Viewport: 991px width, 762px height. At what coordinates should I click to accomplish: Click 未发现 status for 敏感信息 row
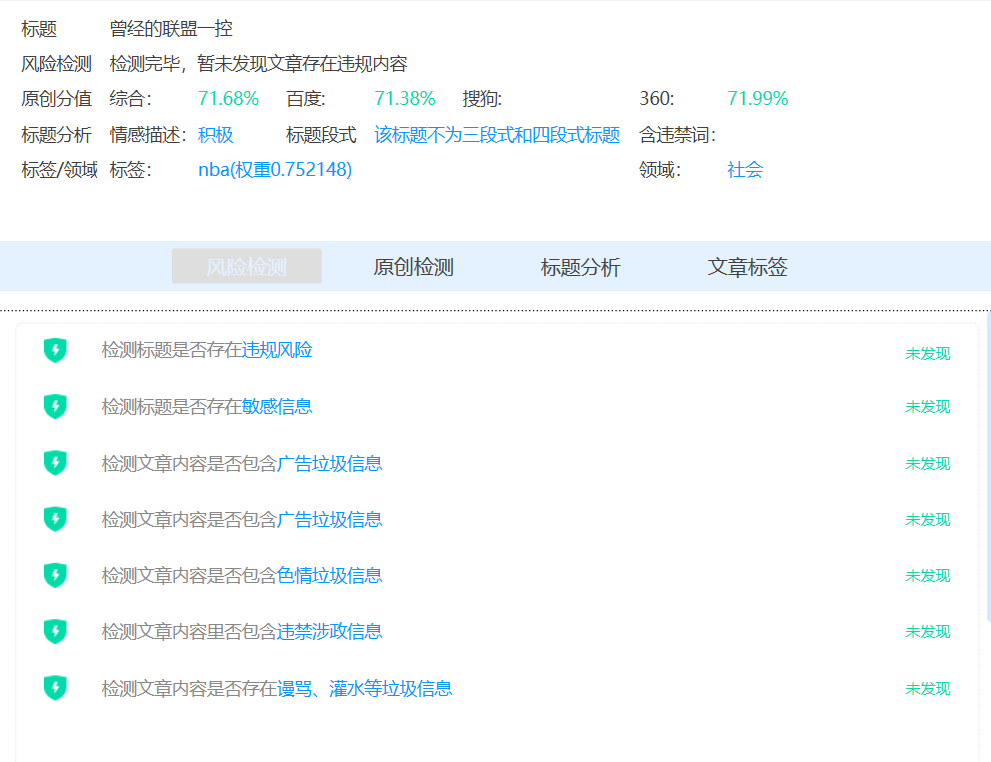(927, 406)
